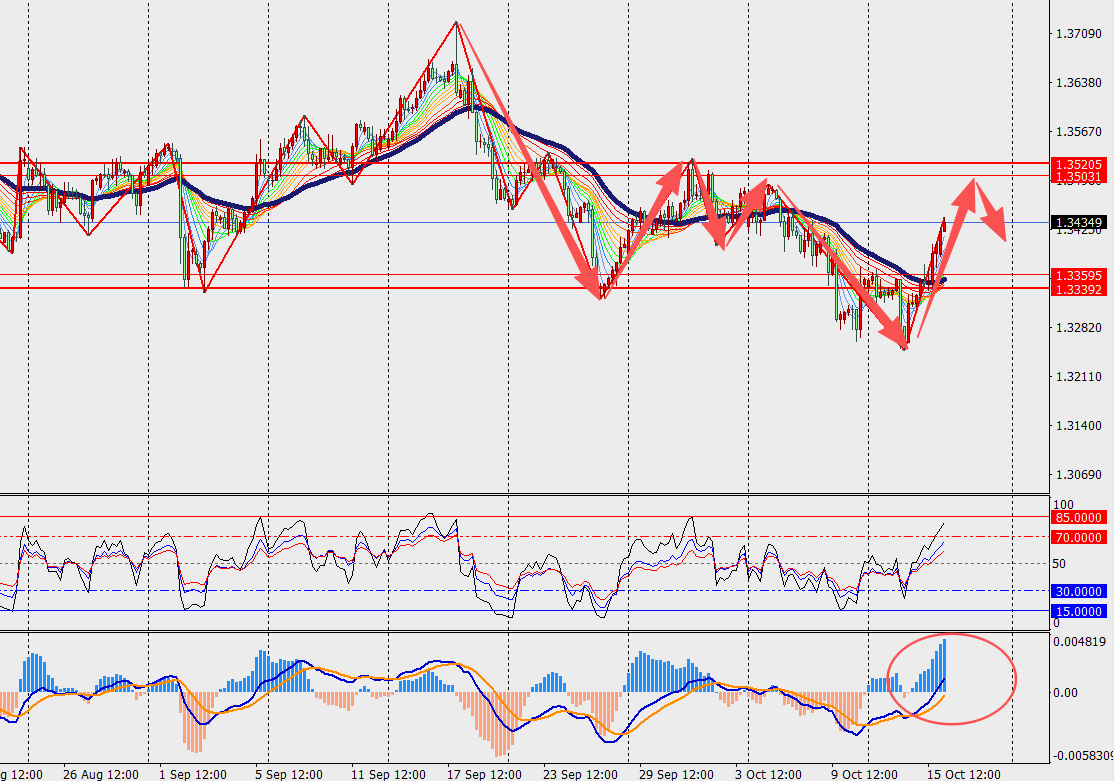Click the 15 Oct 12:00 time label
This screenshot has height=781, width=1114.
pyautogui.click(x=963, y=774)
